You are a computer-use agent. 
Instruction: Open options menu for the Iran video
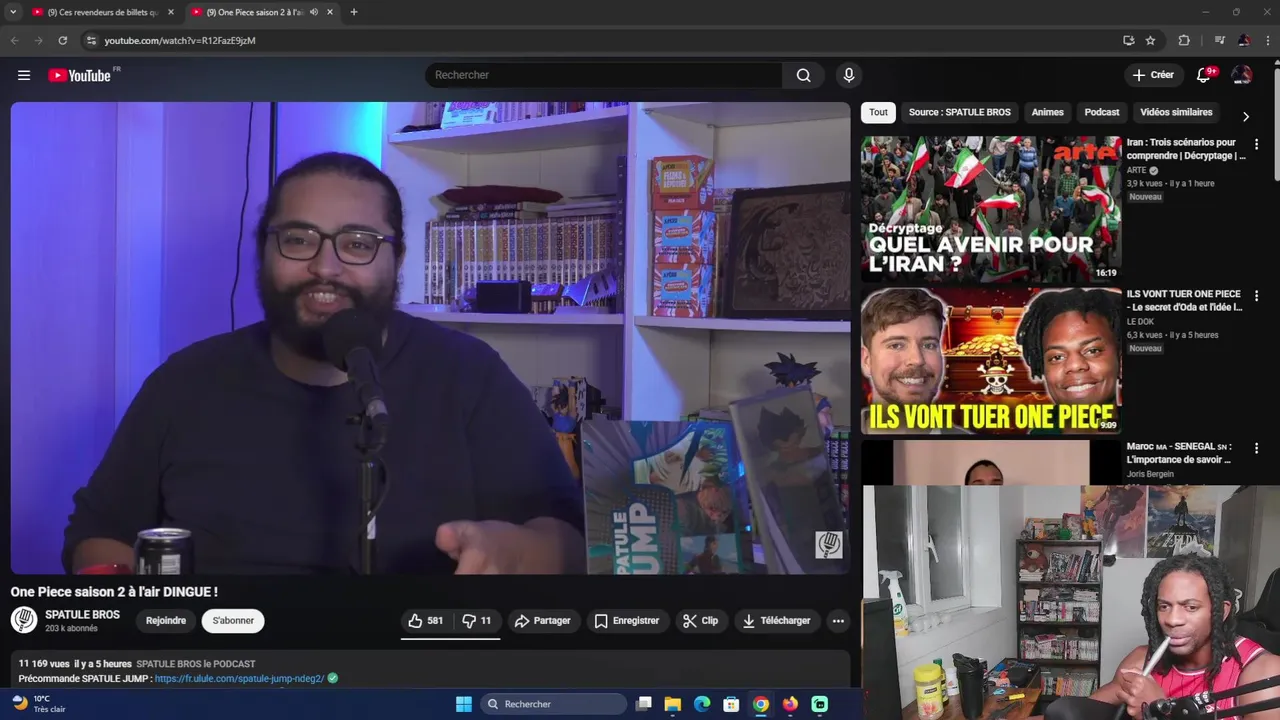[1256, 144]
